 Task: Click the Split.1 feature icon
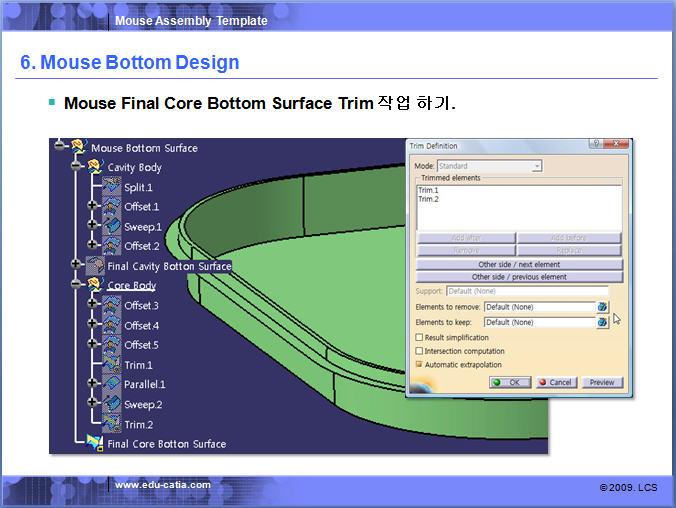pyautogui.click(x=112, y=187)
